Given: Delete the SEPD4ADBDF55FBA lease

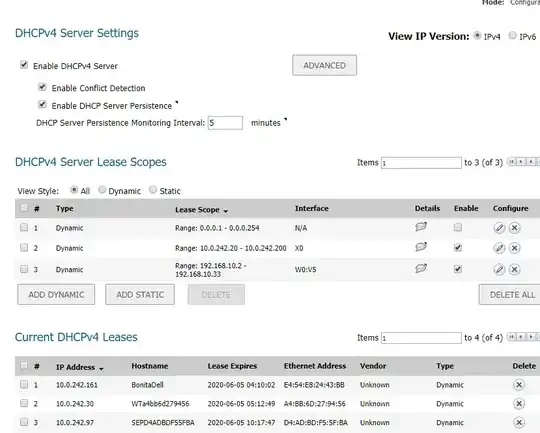Looking at the screenshot, I should pos(519,422).
